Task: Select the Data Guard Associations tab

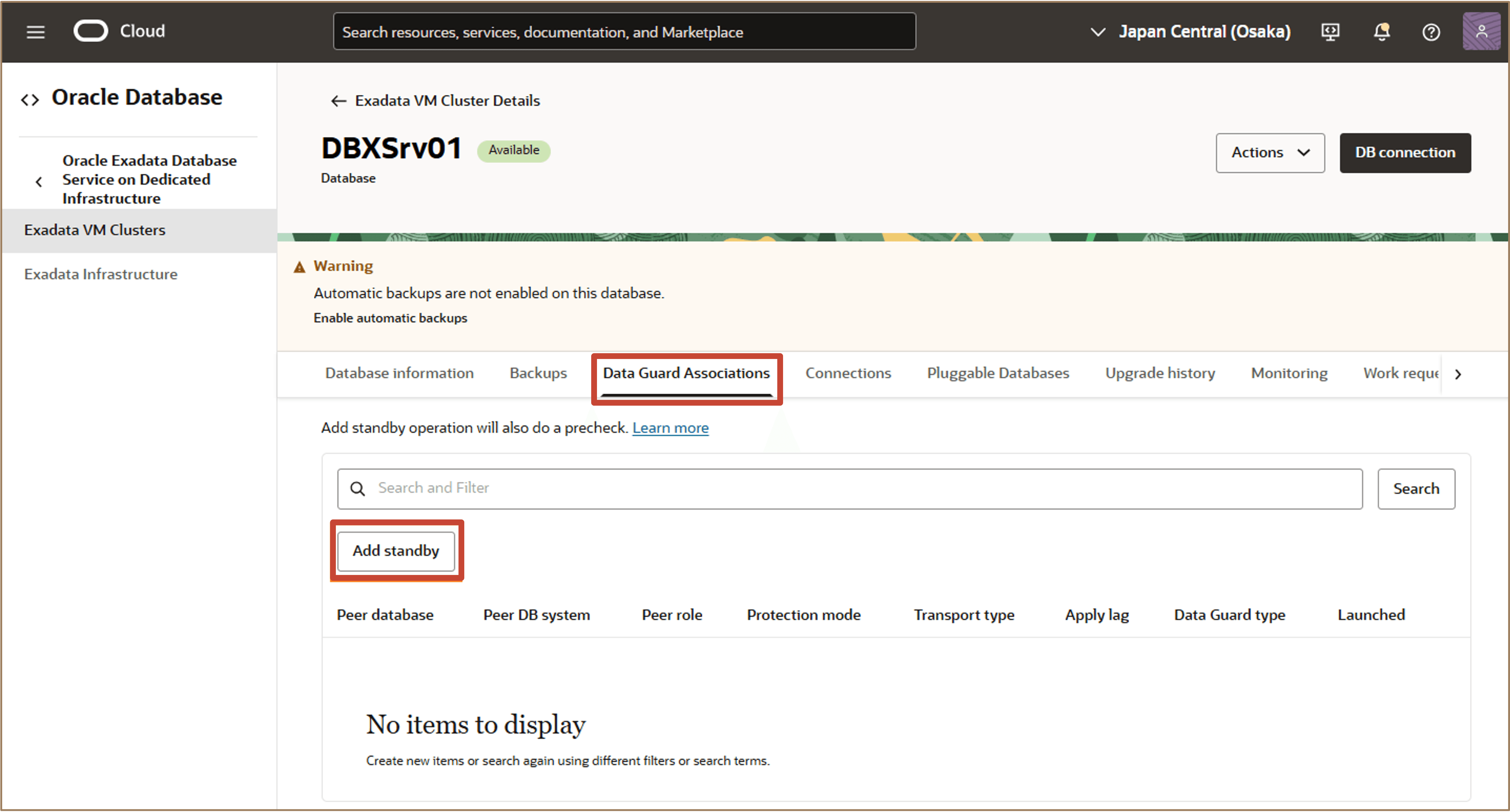Action: click(686, 373)
